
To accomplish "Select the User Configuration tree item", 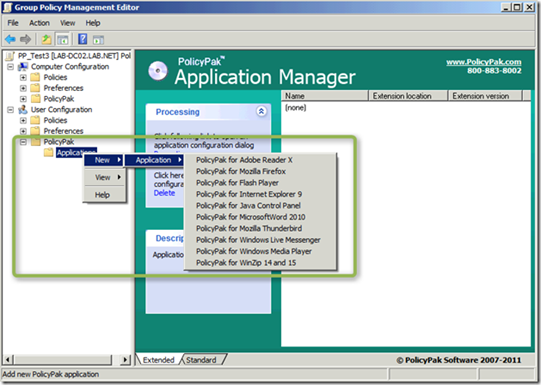I will (61, 110).
